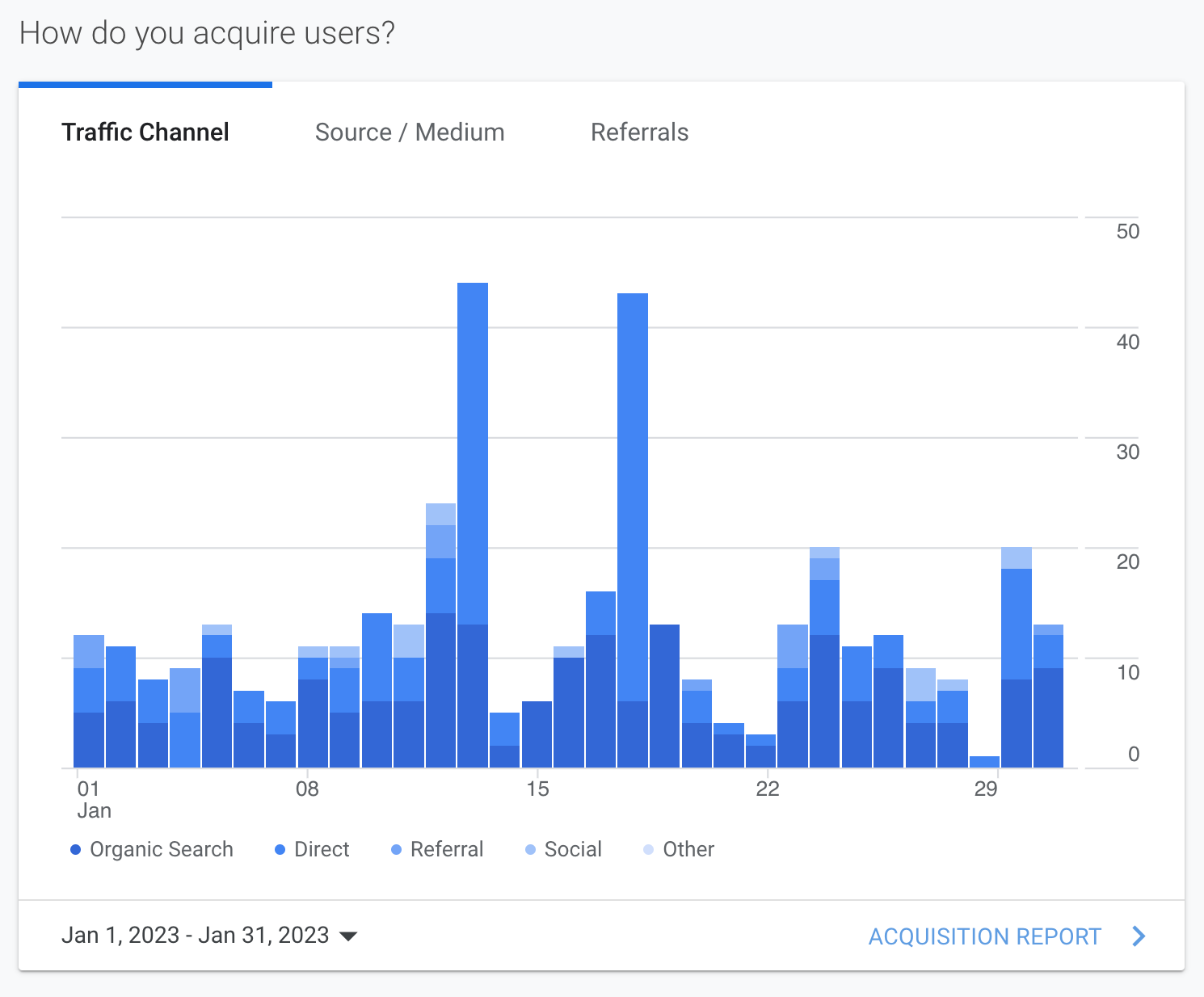1204x997 pixels.
Task: Click the Jan 1 bar in chart
Action: pos(89,711)
